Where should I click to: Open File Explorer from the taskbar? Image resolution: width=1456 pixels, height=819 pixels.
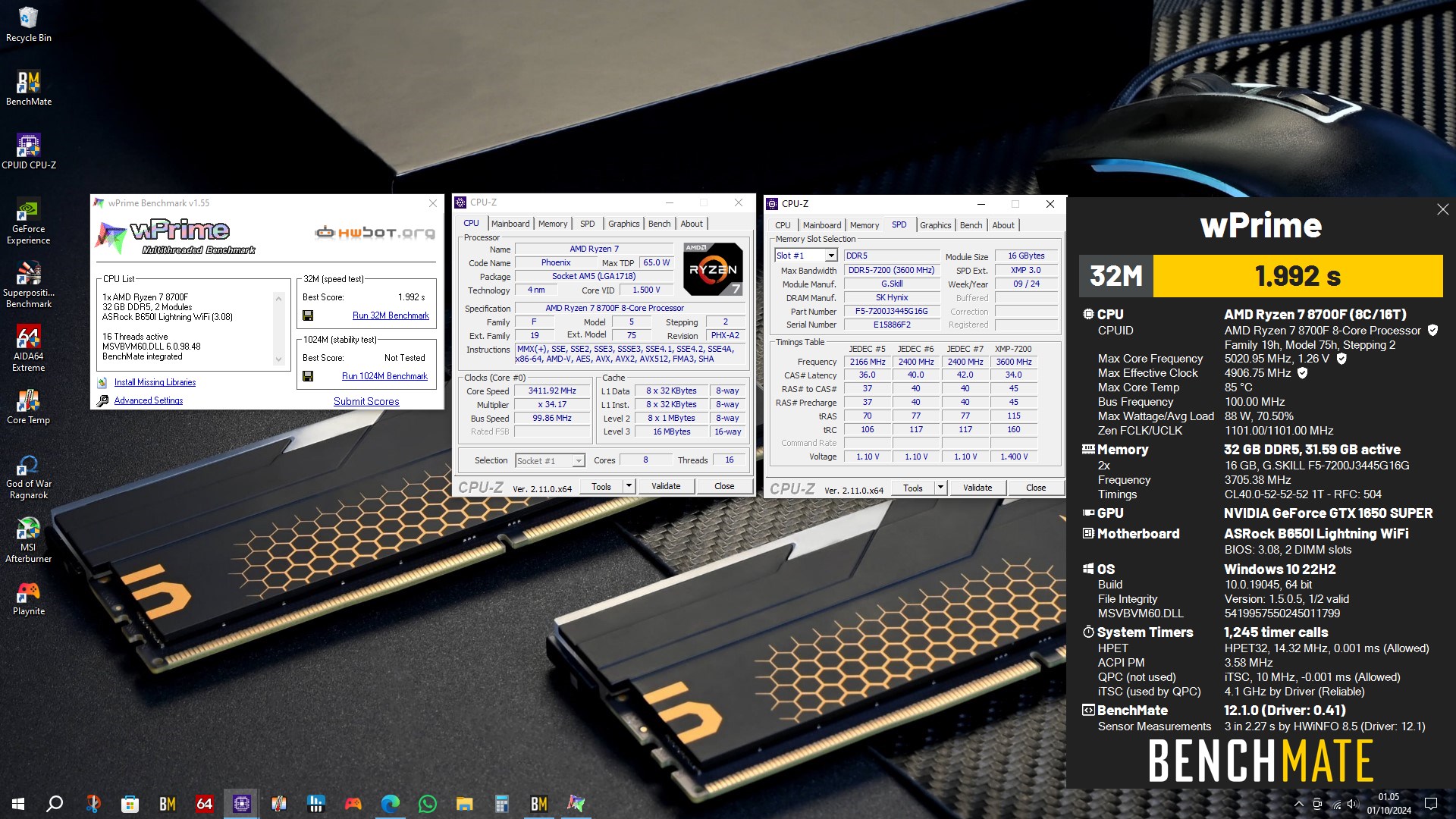click(x=465, y=804)
